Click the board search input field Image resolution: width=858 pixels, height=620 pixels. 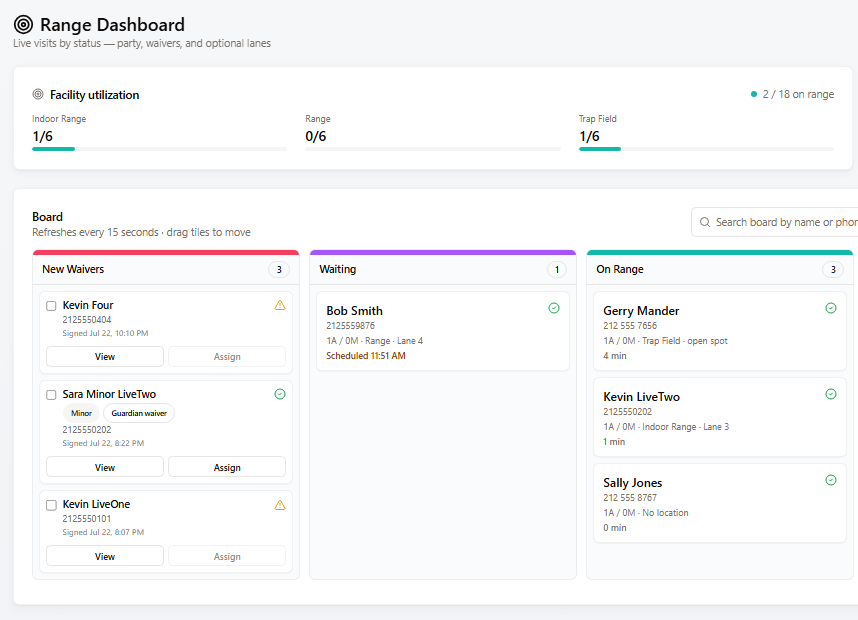[x=774, y=222]
